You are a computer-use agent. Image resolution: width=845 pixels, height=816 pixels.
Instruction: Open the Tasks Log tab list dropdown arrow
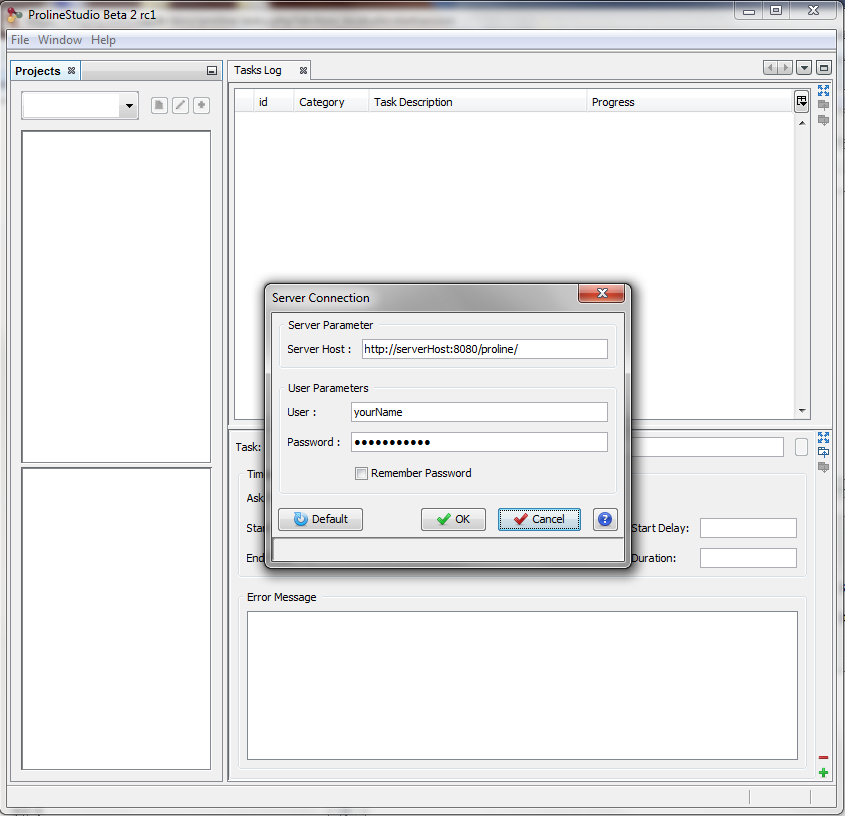point(805,68)
